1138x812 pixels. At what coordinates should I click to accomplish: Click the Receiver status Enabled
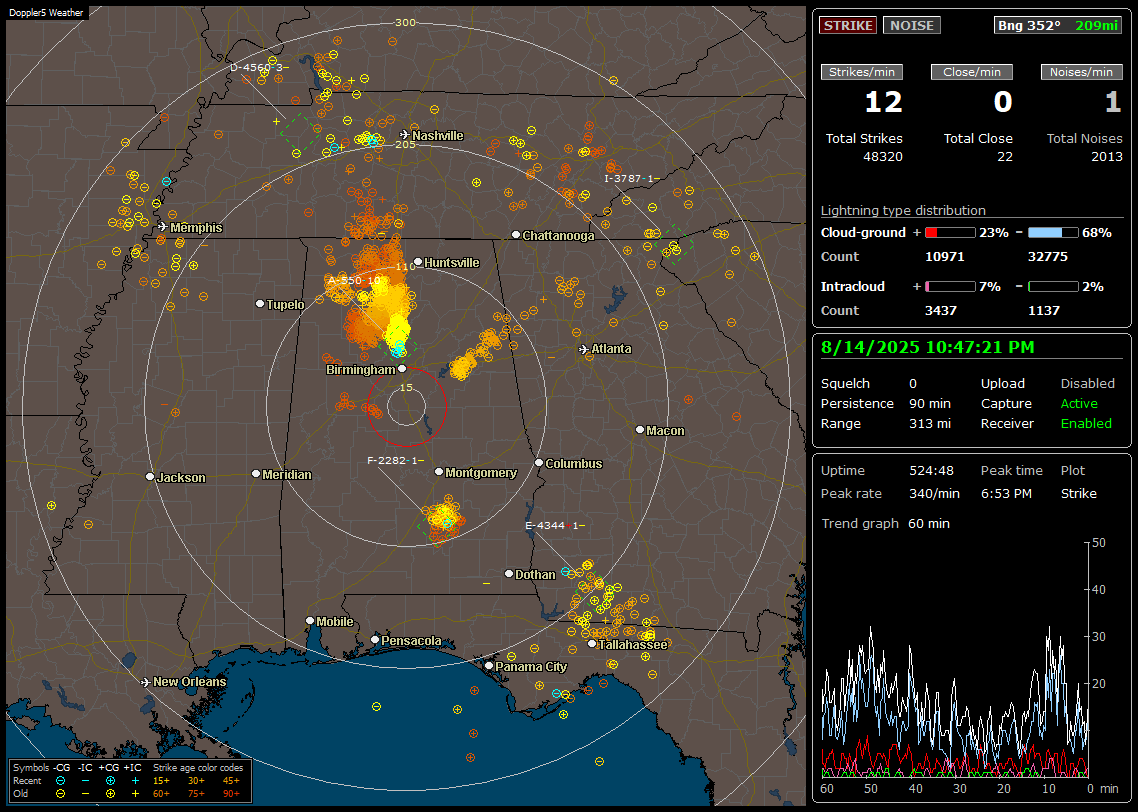click(1086, 424)
